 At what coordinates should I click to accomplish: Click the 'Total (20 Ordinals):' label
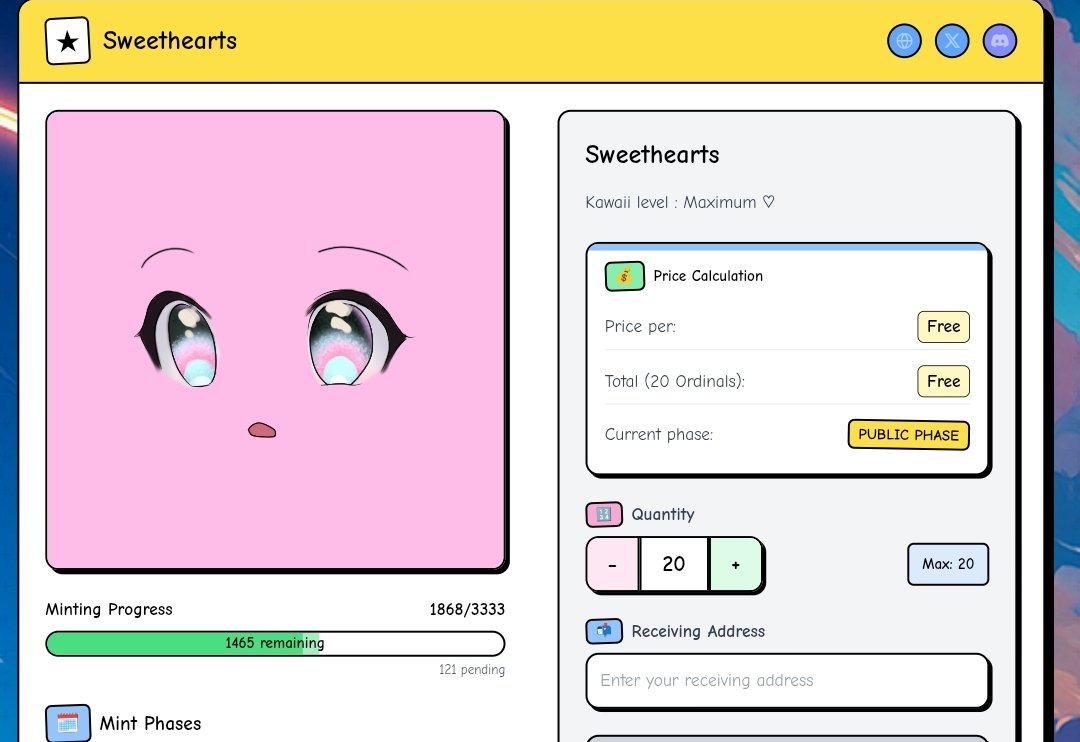click(x=674, y=381)
